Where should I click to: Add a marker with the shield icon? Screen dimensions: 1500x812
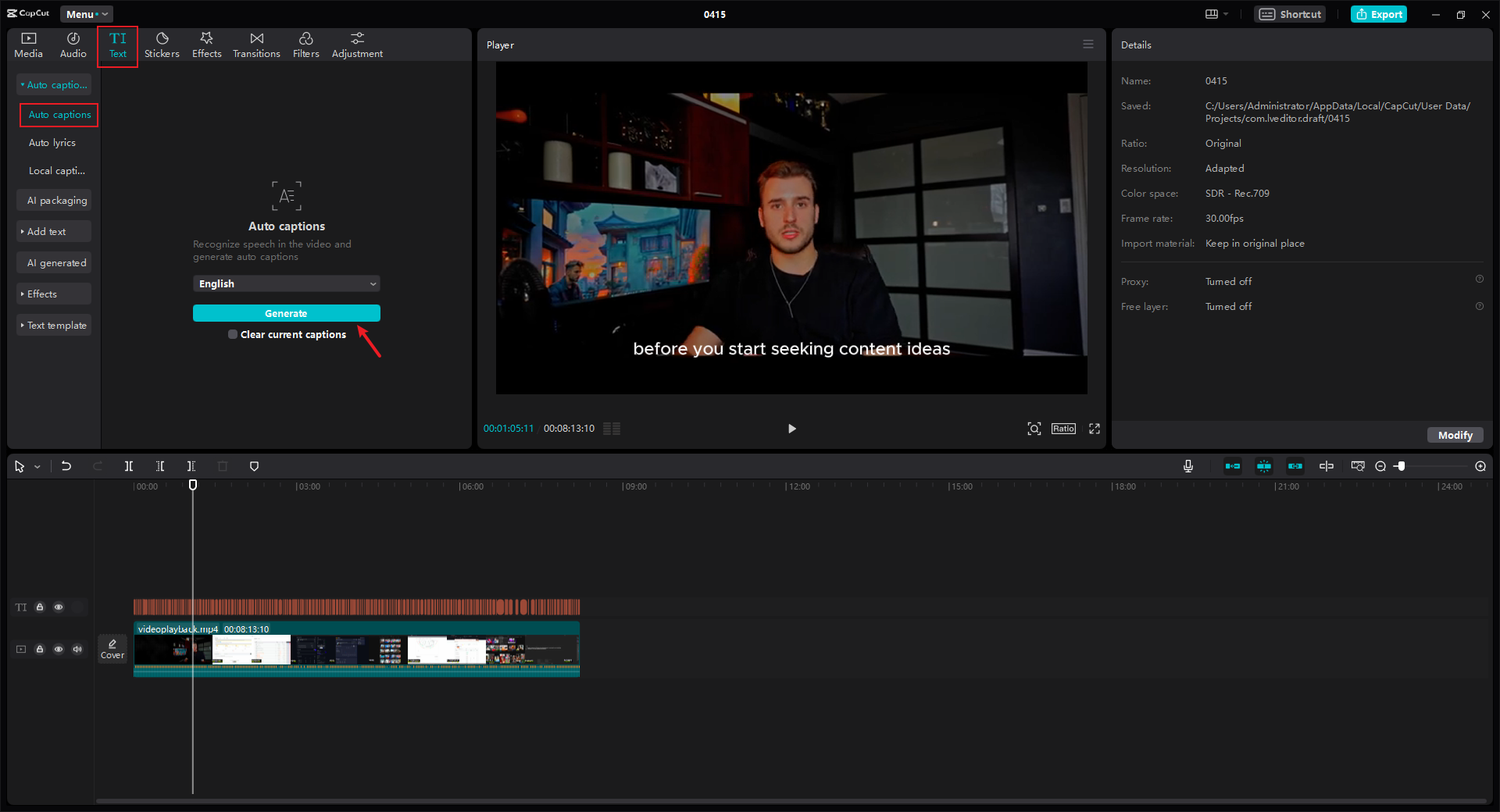[x=254, y=466]
